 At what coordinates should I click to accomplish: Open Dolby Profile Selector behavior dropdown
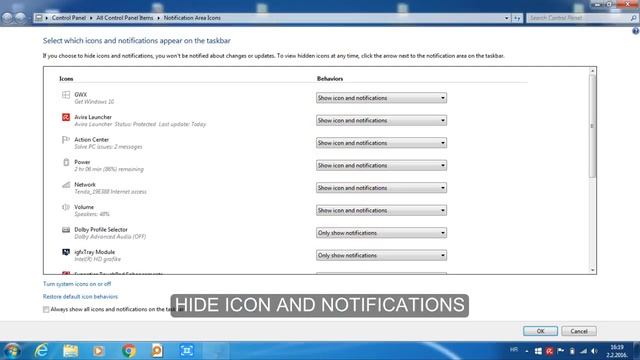381,233
